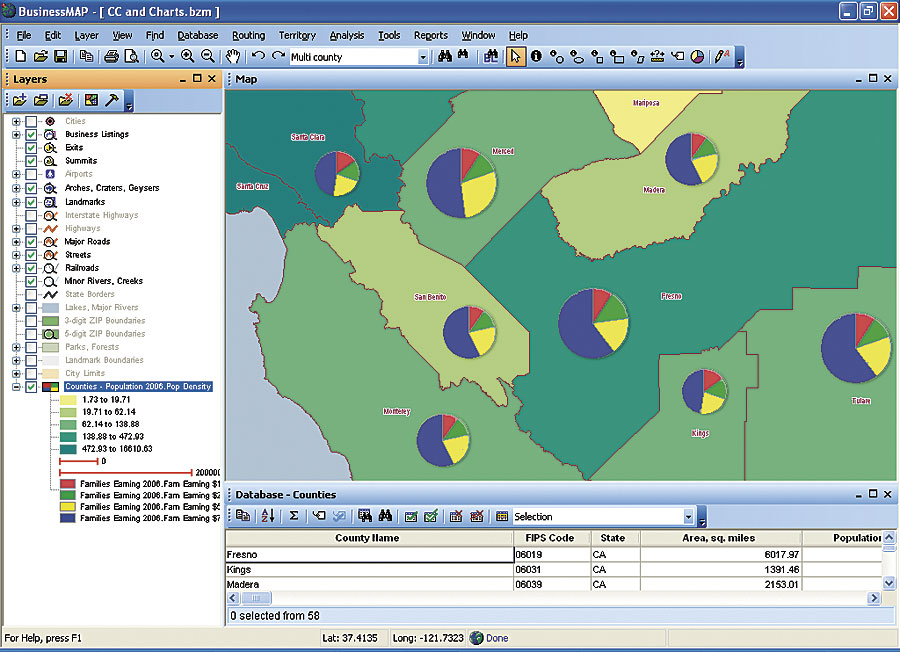Enable the Cities layer checkbox

point(32,121)
